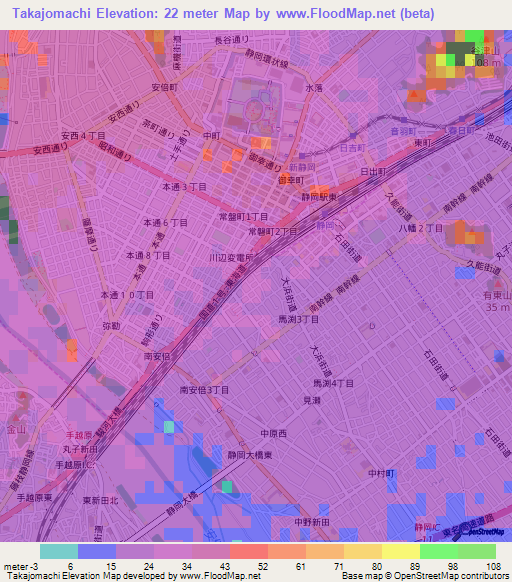The height and width of the screenshot is (582, 512).
Task: Click the 常磐町2丁目 label
Action: (x=273, y=232)
